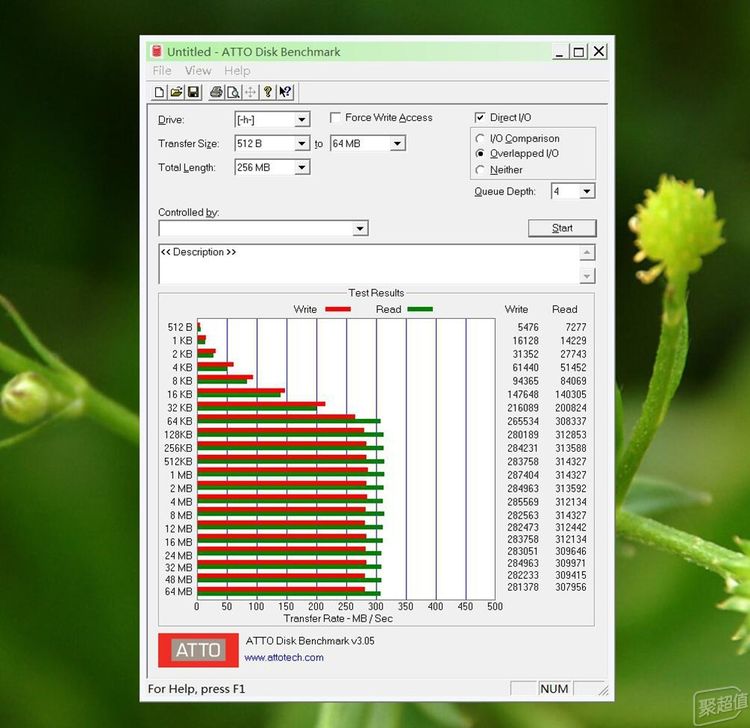The image size is (750, 728).
Task: Click the 16 KB row label
Action: 179,395
